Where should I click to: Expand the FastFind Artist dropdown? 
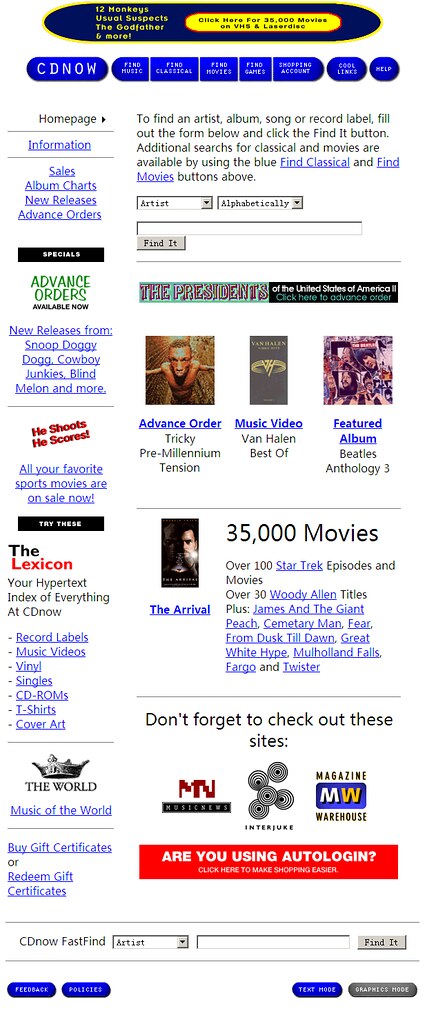pyautogui.click(x=151, y=942)
